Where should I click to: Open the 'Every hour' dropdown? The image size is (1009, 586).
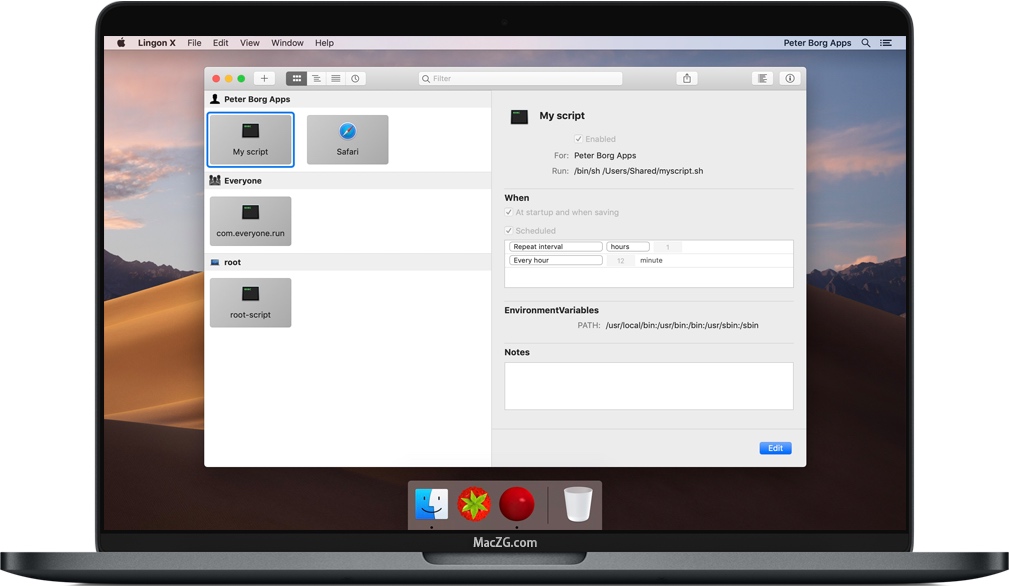556,259
